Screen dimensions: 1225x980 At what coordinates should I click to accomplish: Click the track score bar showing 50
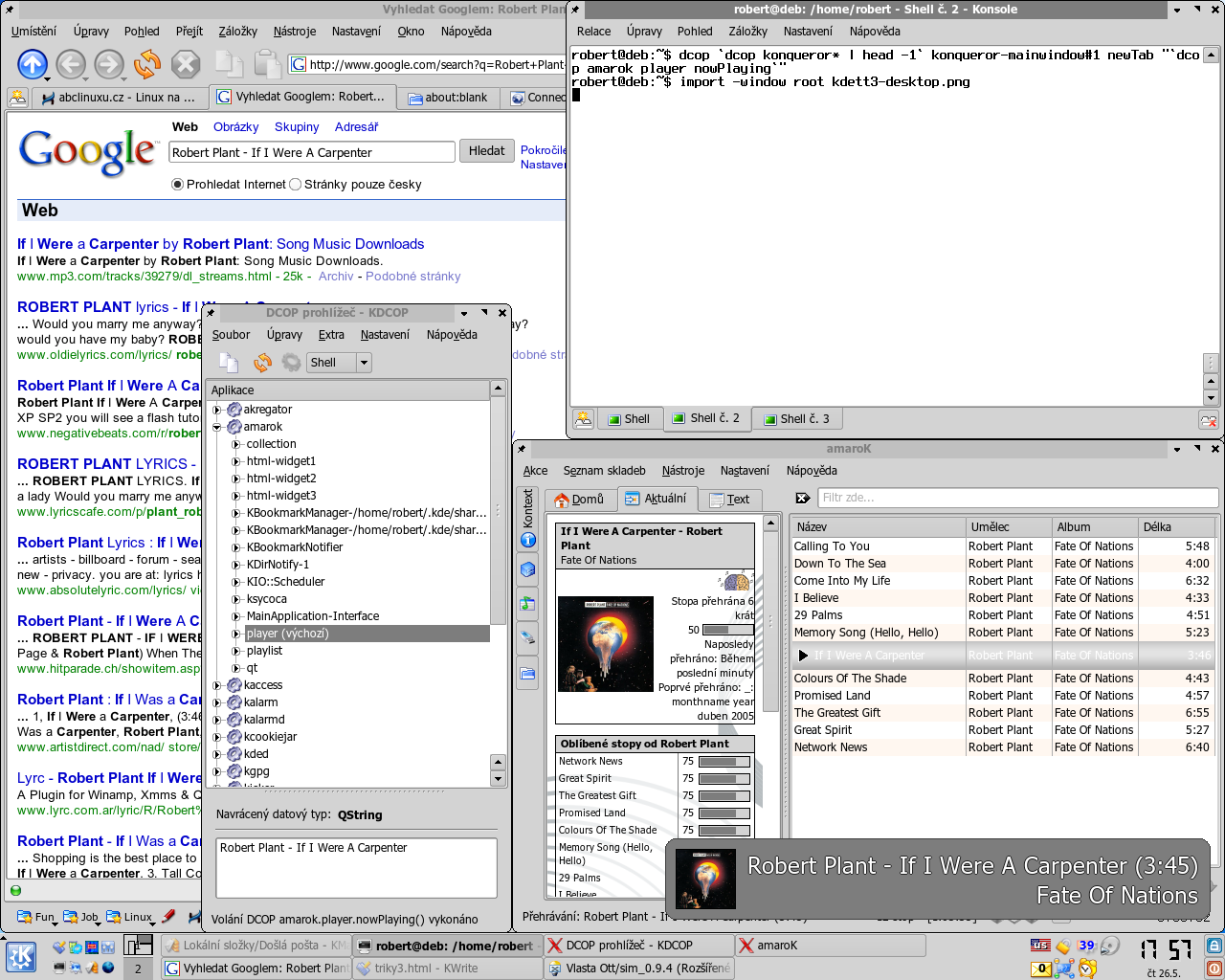click(x=727, y=630)
